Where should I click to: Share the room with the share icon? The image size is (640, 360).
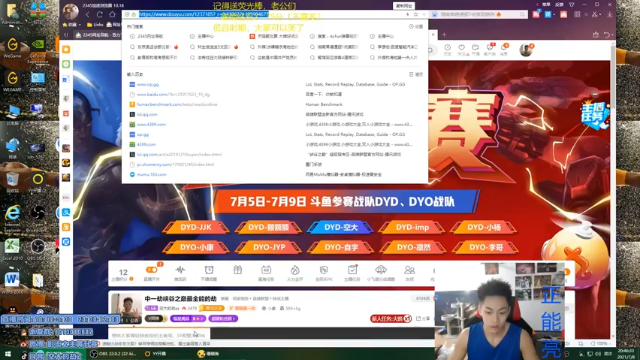pyautogui.click(x=423, y=318)
